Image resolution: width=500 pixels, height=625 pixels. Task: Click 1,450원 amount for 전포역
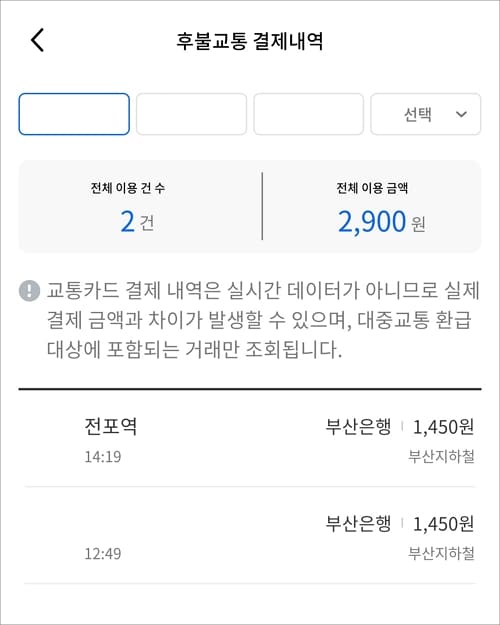coord(443,427)
